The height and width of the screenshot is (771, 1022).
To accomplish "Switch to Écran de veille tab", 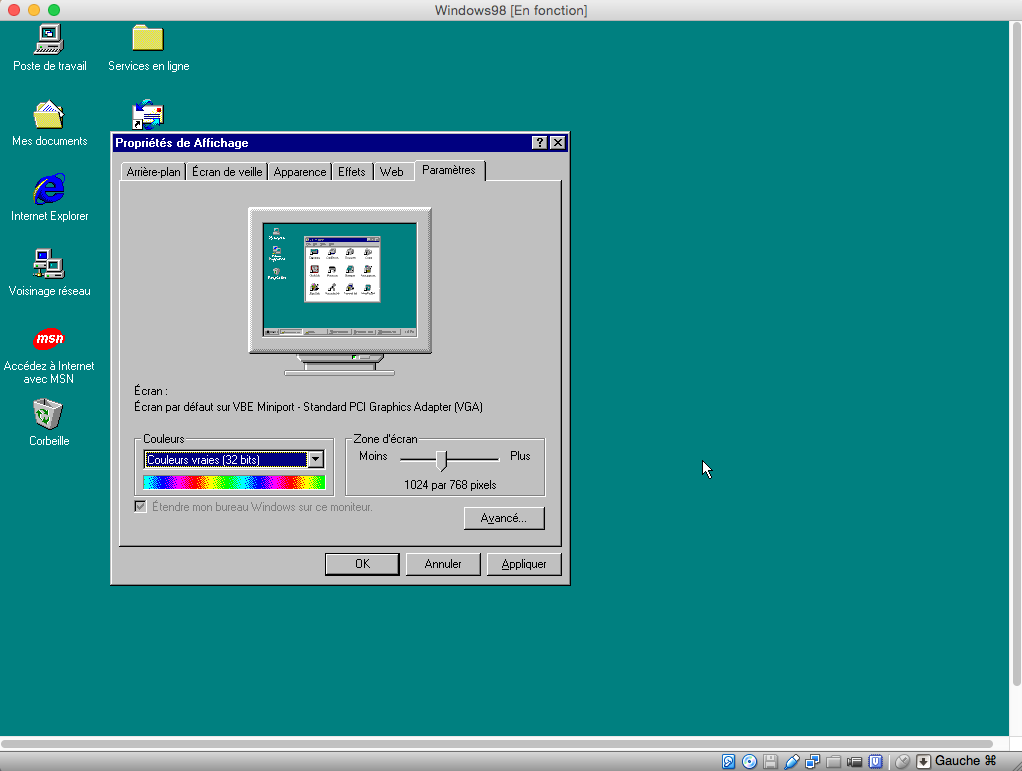I will pyautogui.click(x=227, y=171).
